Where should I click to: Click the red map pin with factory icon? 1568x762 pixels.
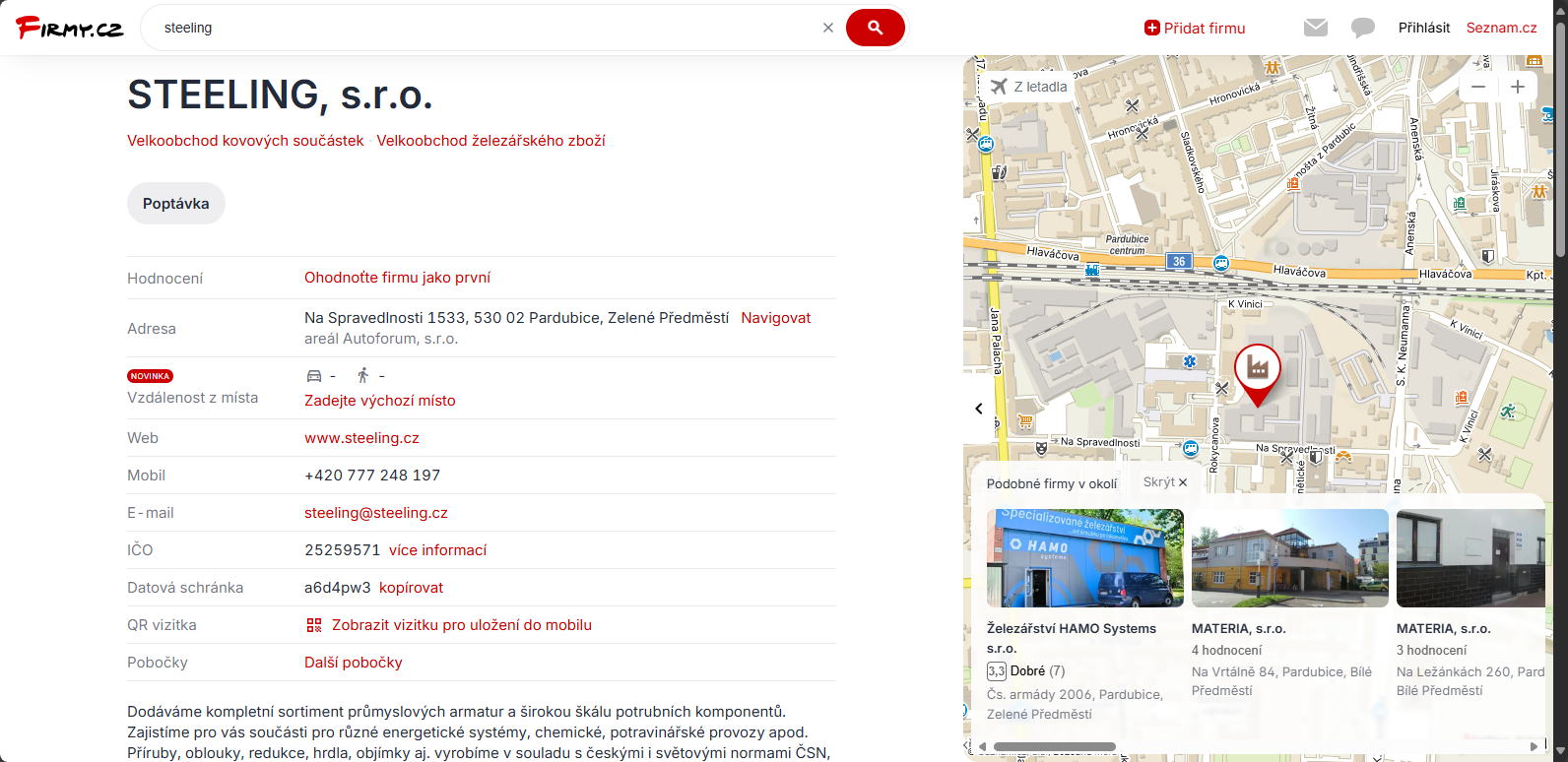[1257, 375]
